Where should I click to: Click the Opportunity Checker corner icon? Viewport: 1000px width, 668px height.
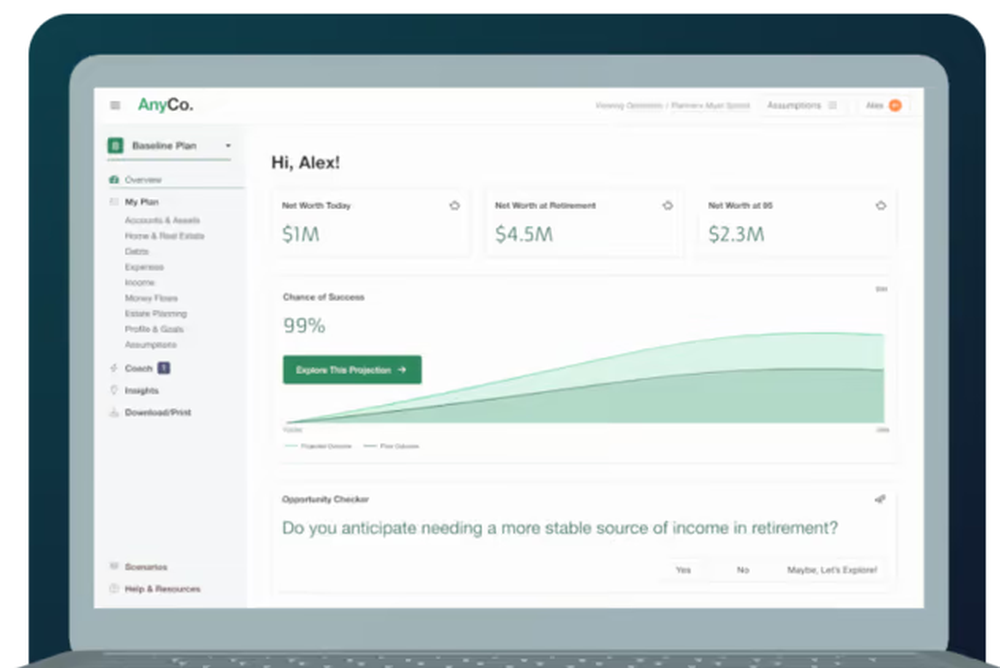(x=880, y=499)
